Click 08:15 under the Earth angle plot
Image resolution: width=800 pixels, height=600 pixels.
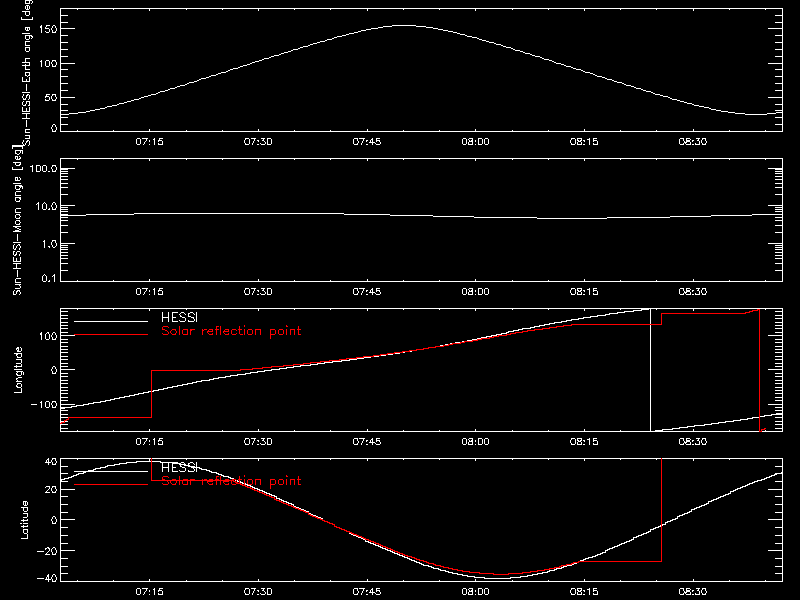click(584, 142)
